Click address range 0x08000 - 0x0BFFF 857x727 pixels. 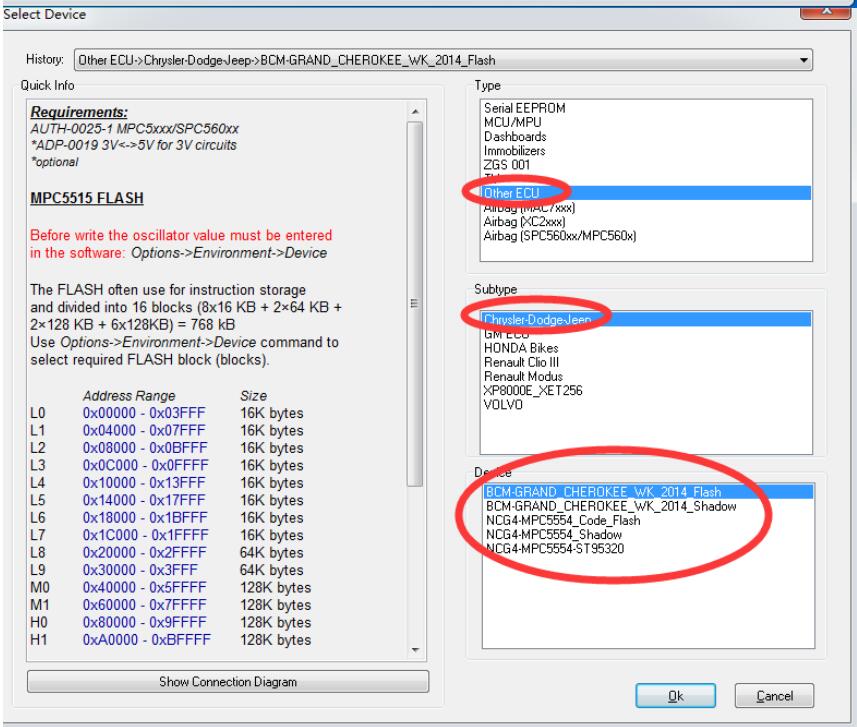145,448
